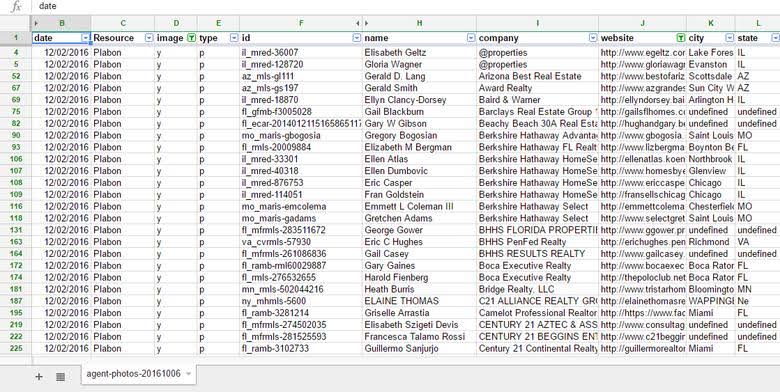
Task: Select cell Eric Casper
Action: [419, 183]
